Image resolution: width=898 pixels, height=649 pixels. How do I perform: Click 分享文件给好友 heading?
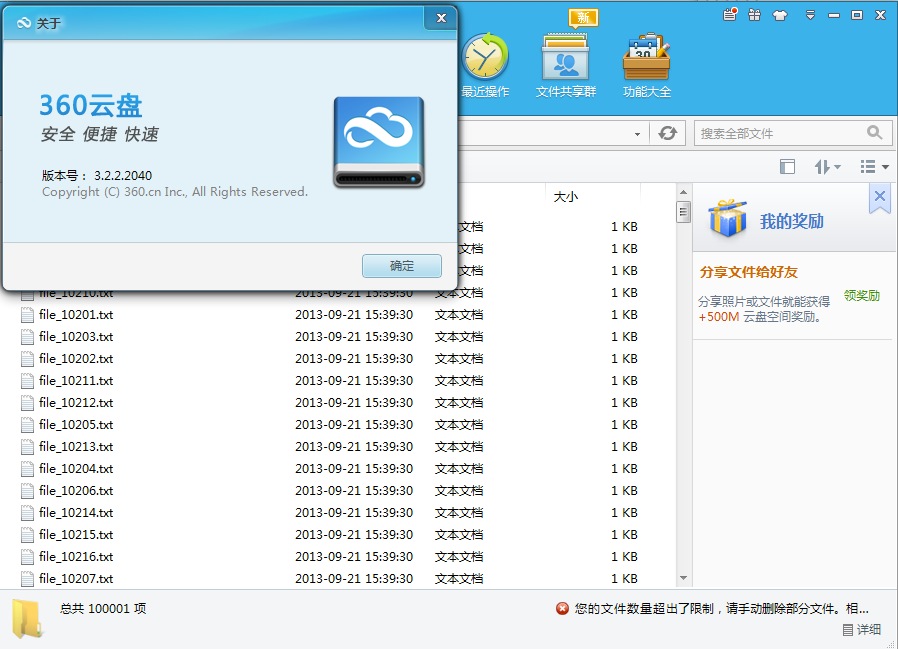click(749, 272)
